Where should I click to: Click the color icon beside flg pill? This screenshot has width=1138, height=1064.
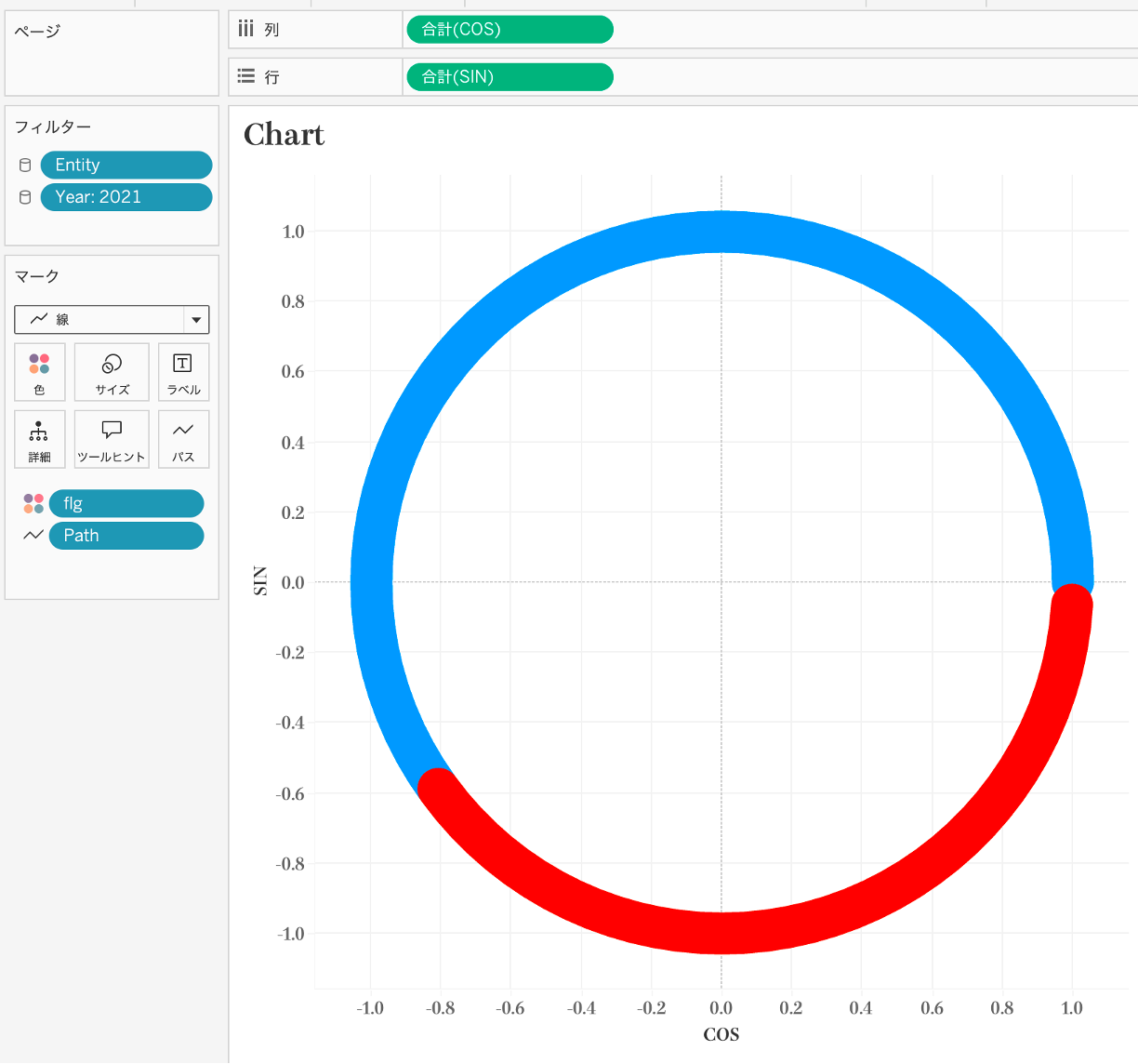33,504
